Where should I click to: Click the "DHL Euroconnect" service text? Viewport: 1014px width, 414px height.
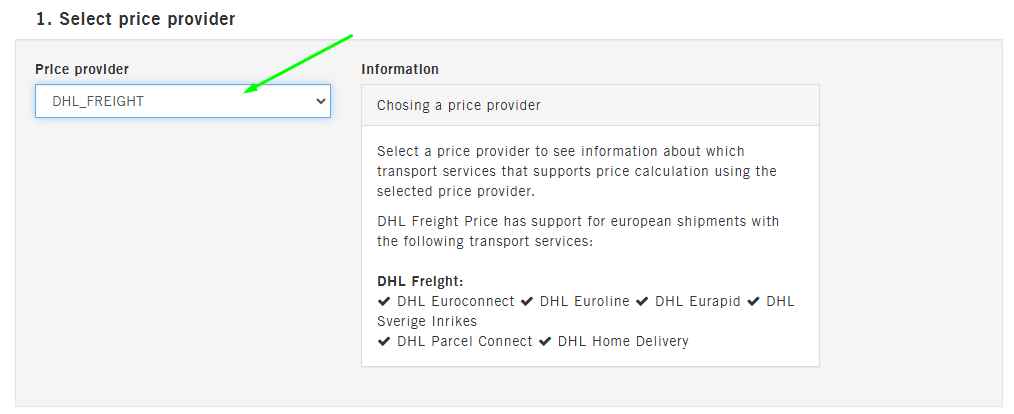tap(455, 301)
